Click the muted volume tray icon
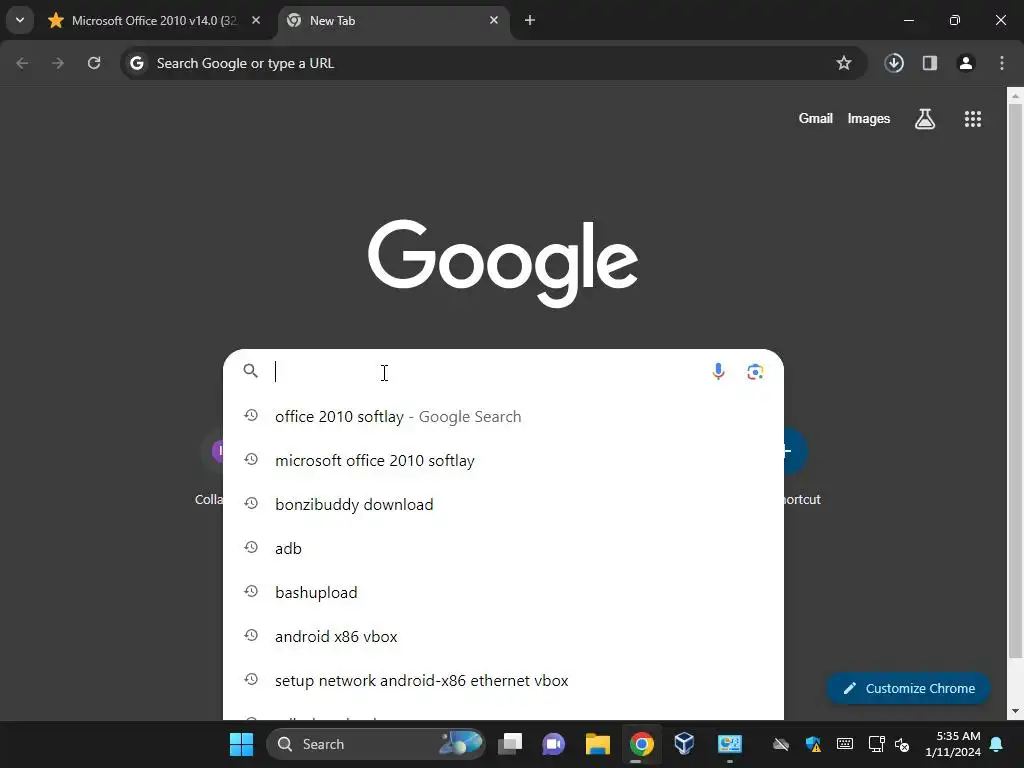 [902, 744]
